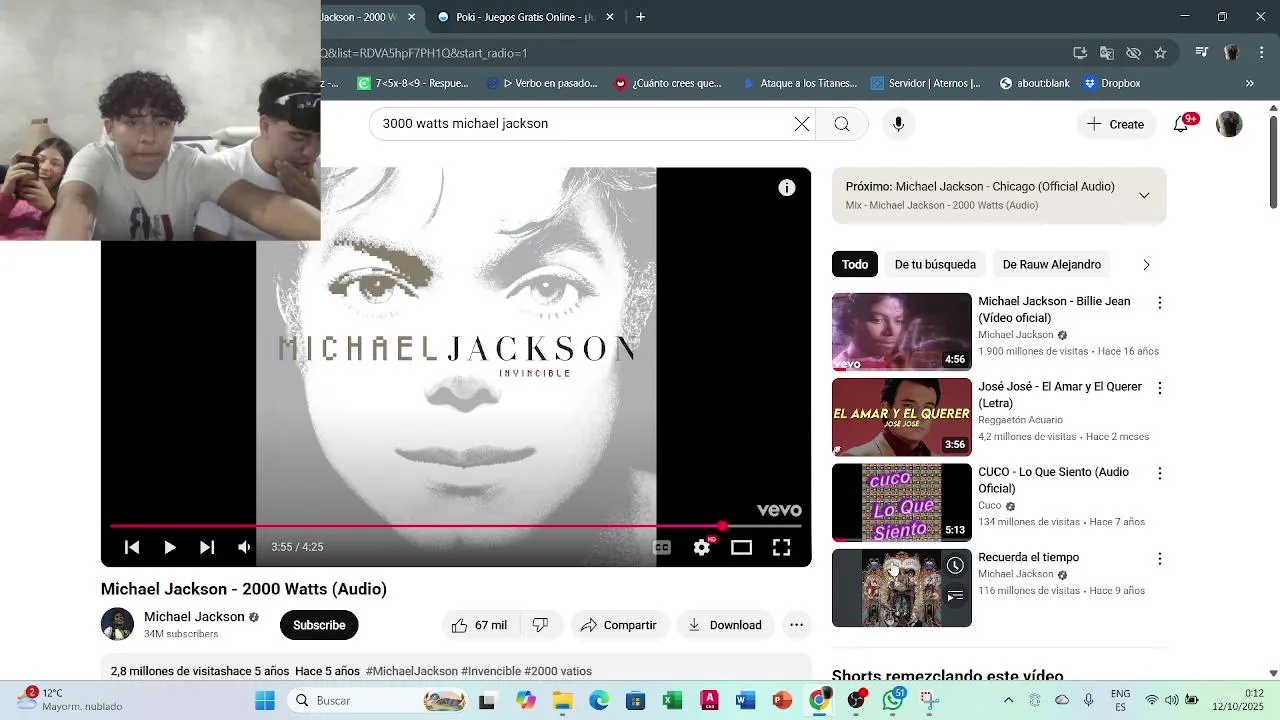This screenshot has width=1280, height=720.
Task: Go to previous video in the mix
Action: [132, 547]
